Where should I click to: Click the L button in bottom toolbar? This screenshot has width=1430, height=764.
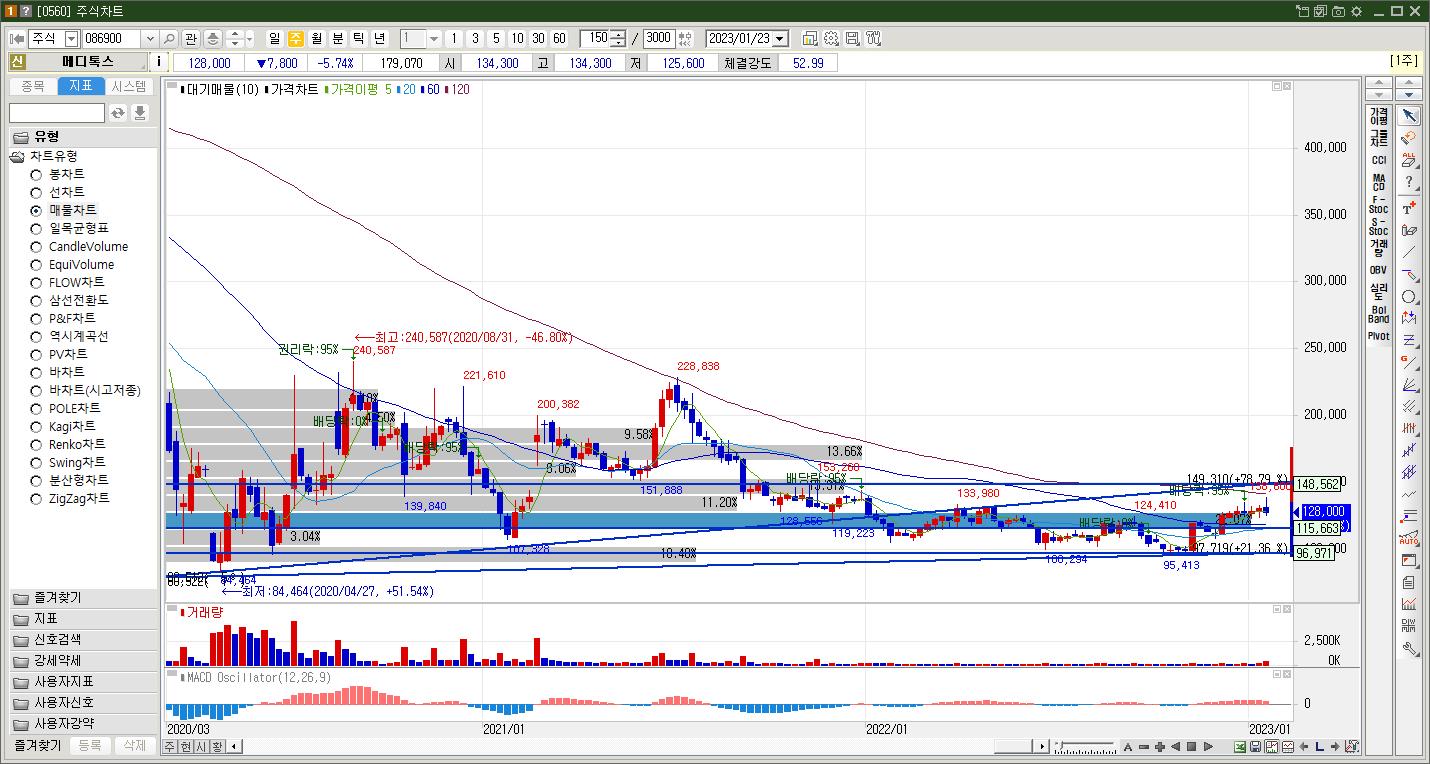pos(1319,747)
